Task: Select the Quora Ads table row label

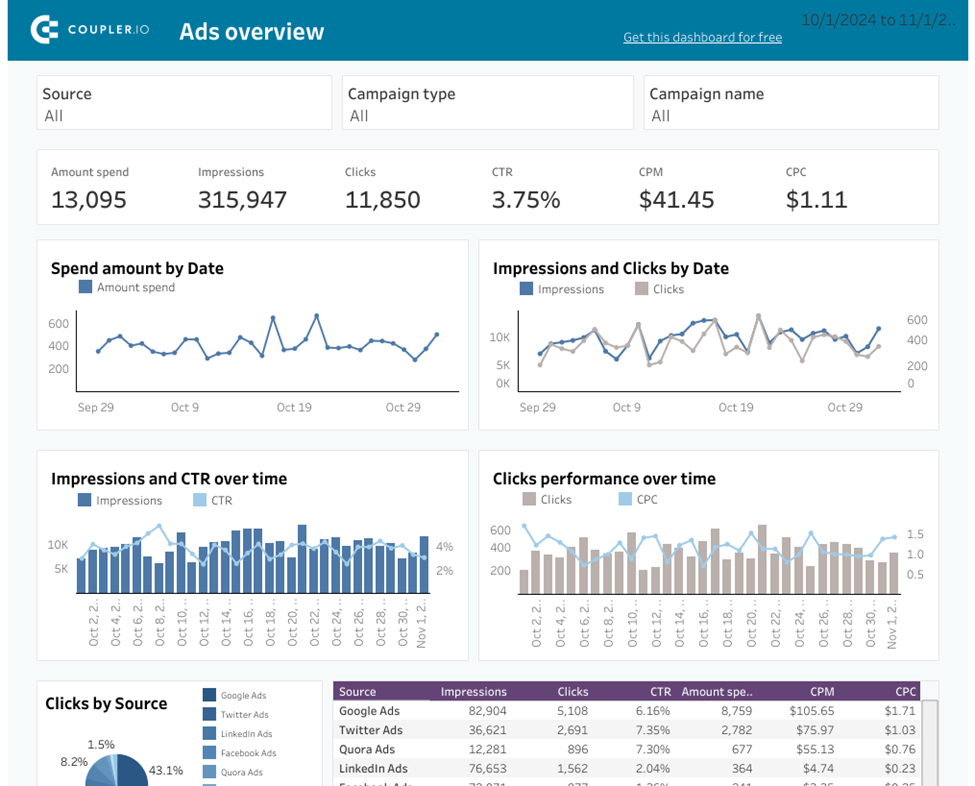Action: [367, 749]
